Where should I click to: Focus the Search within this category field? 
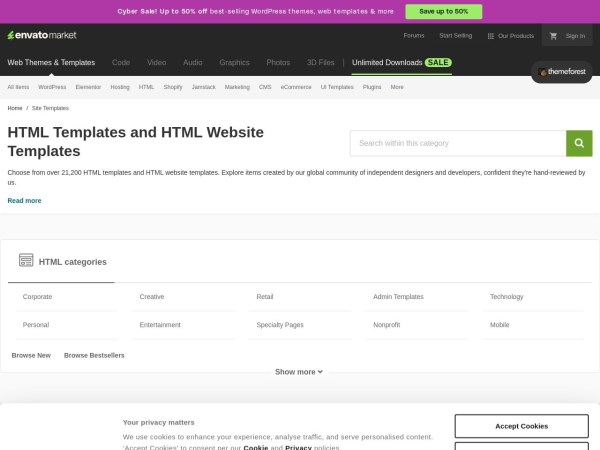click(457, 143)
